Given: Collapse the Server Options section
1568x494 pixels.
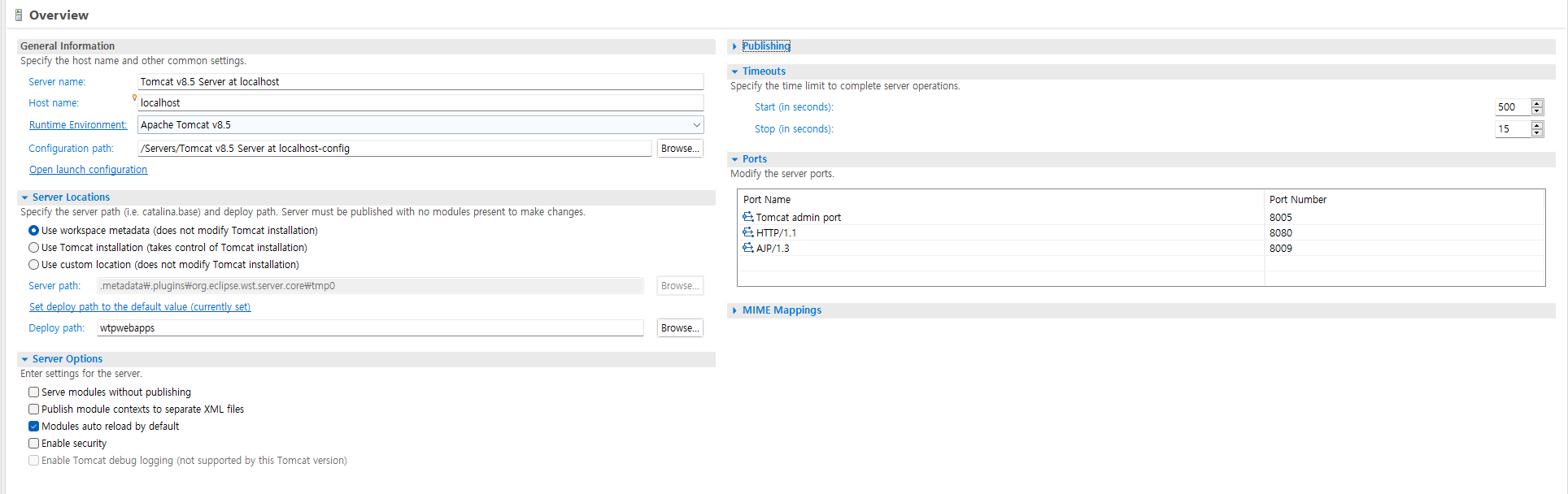Looking at the screenshot, I should (24, 359).
